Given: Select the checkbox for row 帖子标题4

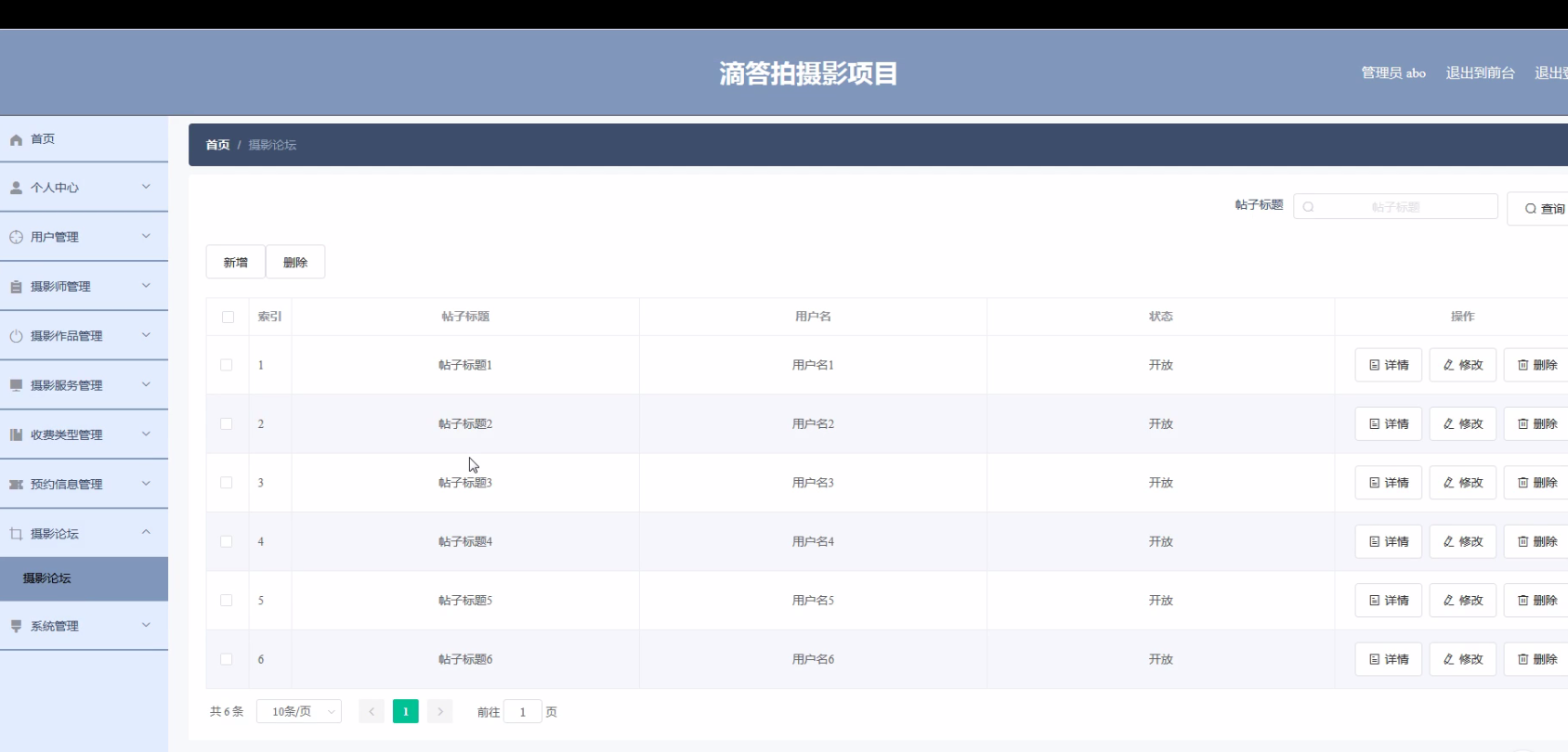Looking at the screenshot, I should pyautogui.click(x=227, y=541).
